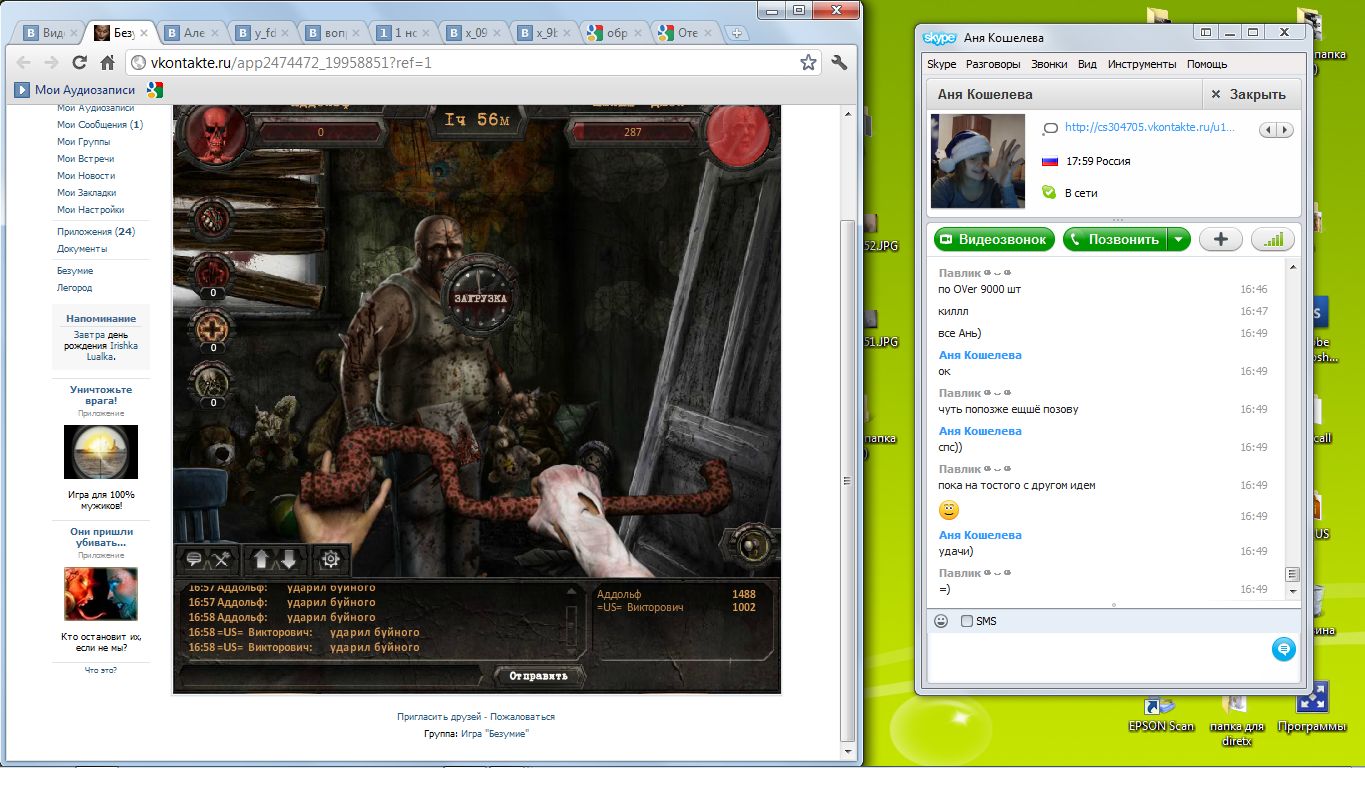Screen dimensions: 1365x788
Task: Open vkontakte link in Skype profile
Action: tap(1150, 128)
